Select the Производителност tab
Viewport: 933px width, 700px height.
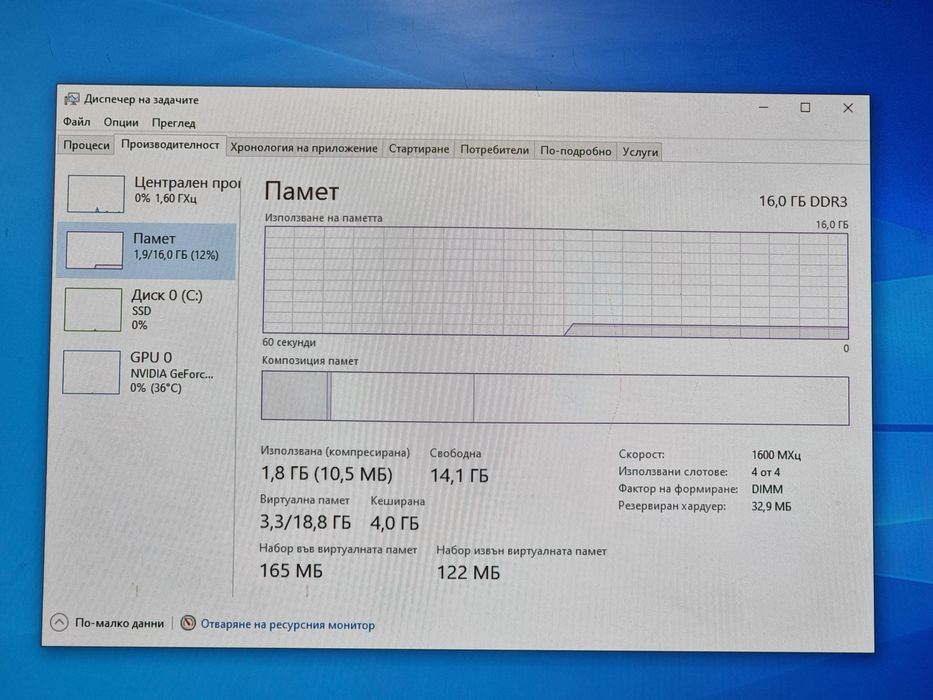point(170,145)
